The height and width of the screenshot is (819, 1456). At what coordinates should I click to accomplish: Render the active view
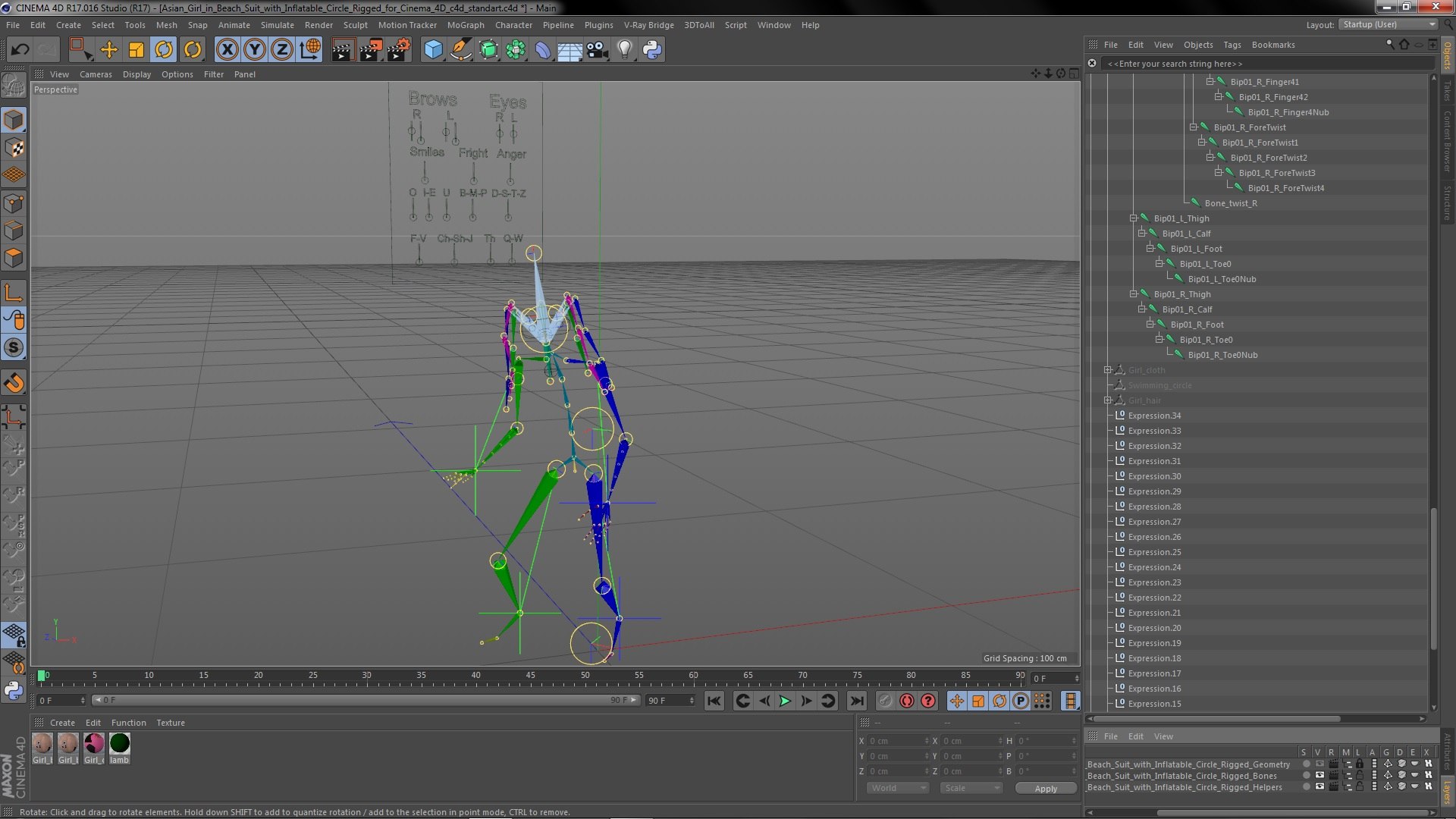click(x=343, y=50)
